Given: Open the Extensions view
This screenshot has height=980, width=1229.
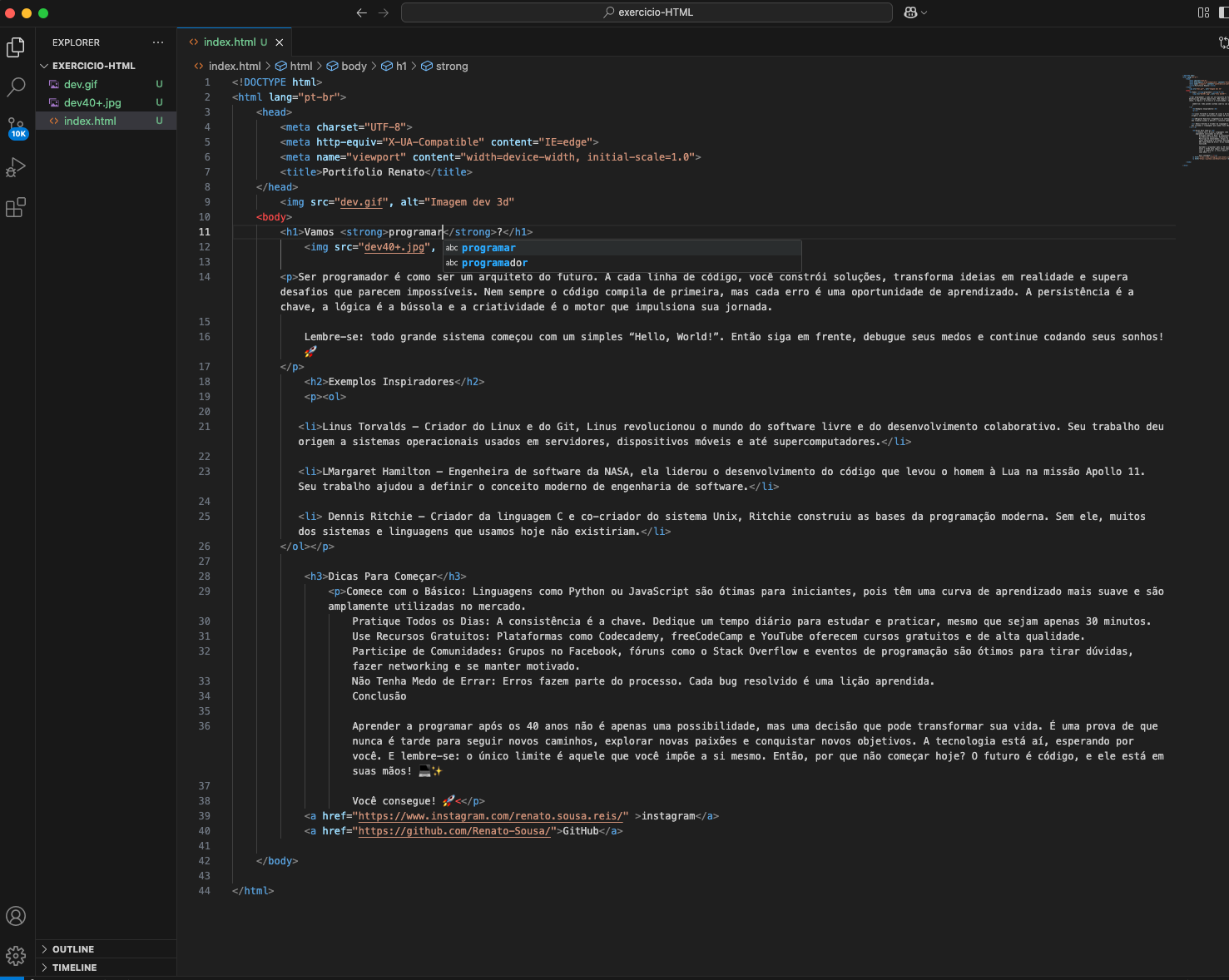Looking at the screenshot, I should click(16, 207).
